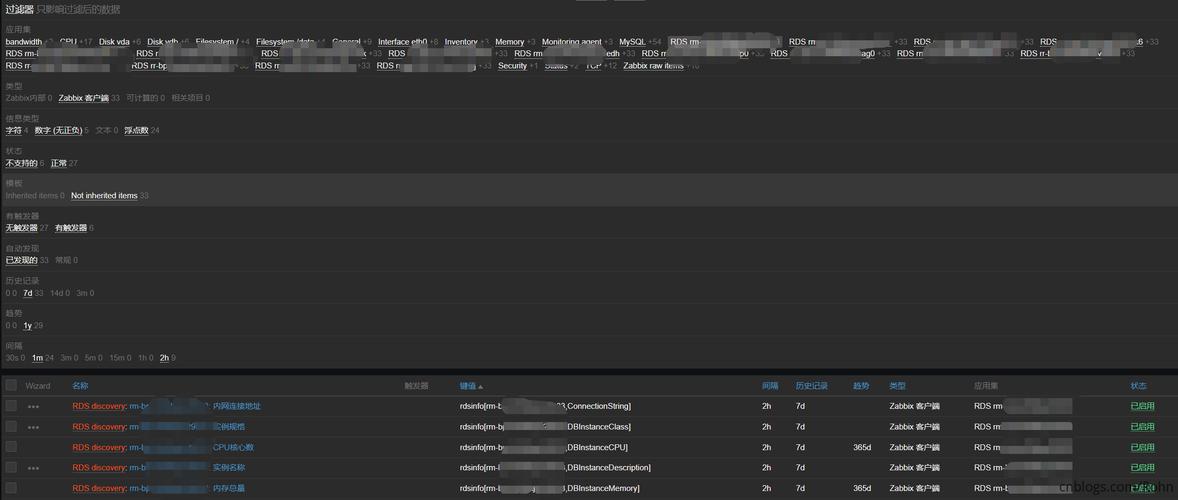This screenshot has height=500, width=1178.
Task: Toggle 已启用 status of 内网连接地址 item
Action: [x=1143, y=406]
